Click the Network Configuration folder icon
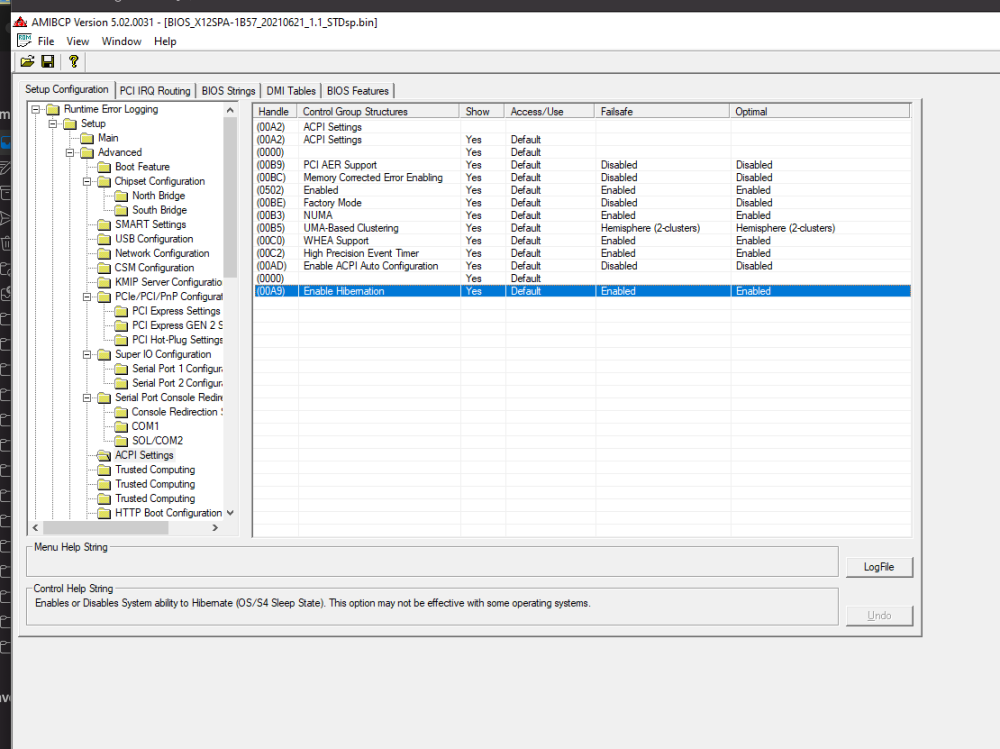The image size is (1000, 749). 105,254
